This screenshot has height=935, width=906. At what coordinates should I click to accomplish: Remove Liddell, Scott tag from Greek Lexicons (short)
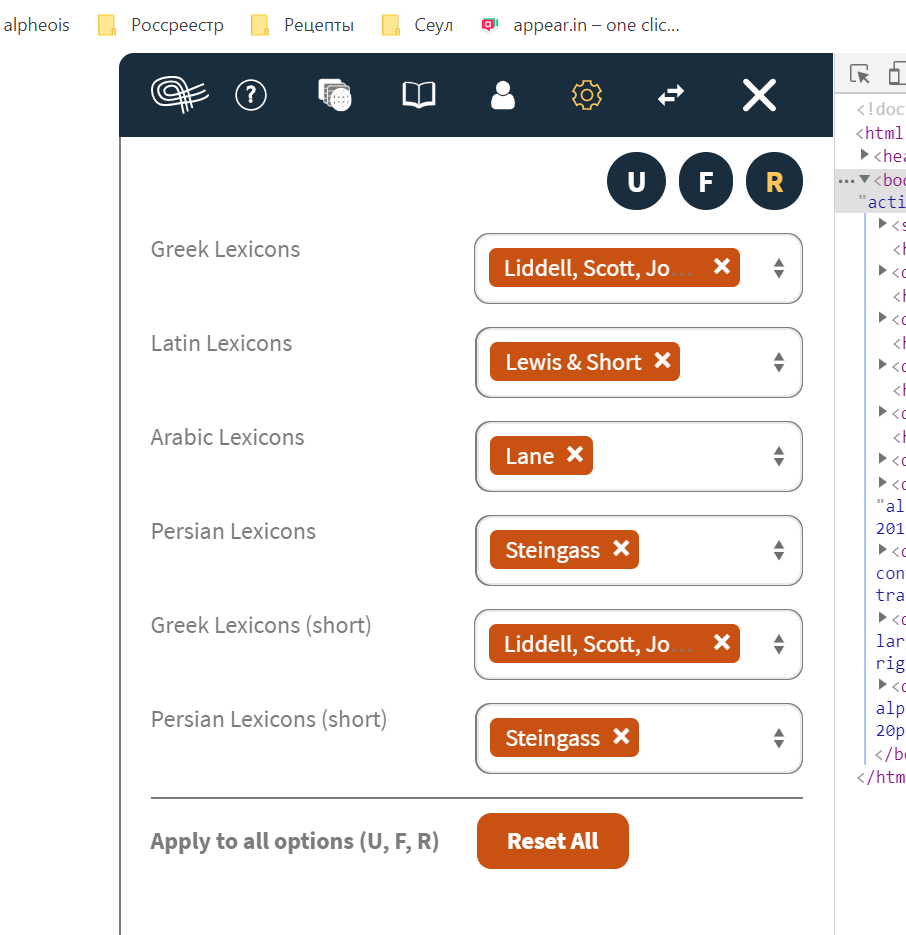pyautogui.click(x=722, y=642)
